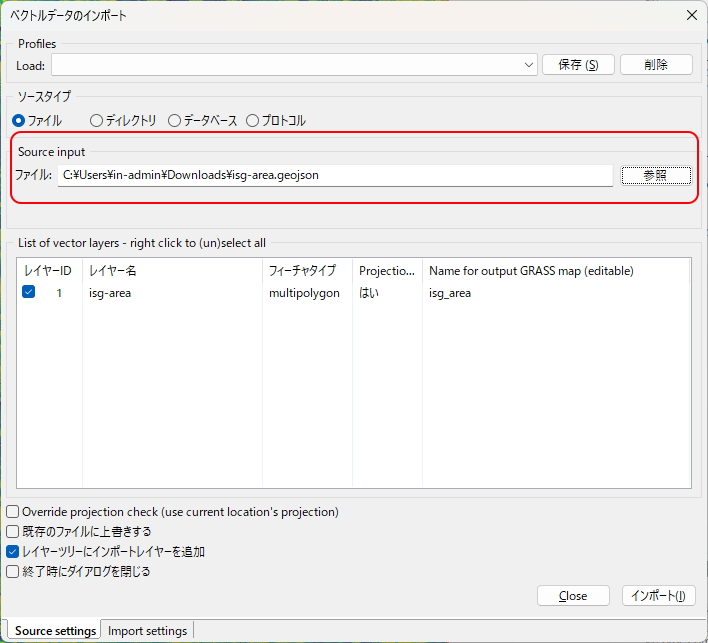This screenshot has width=708, height=643.
Task: Enable 終了時にダイアログを閉じる checkbox
Action: (13, 571)
